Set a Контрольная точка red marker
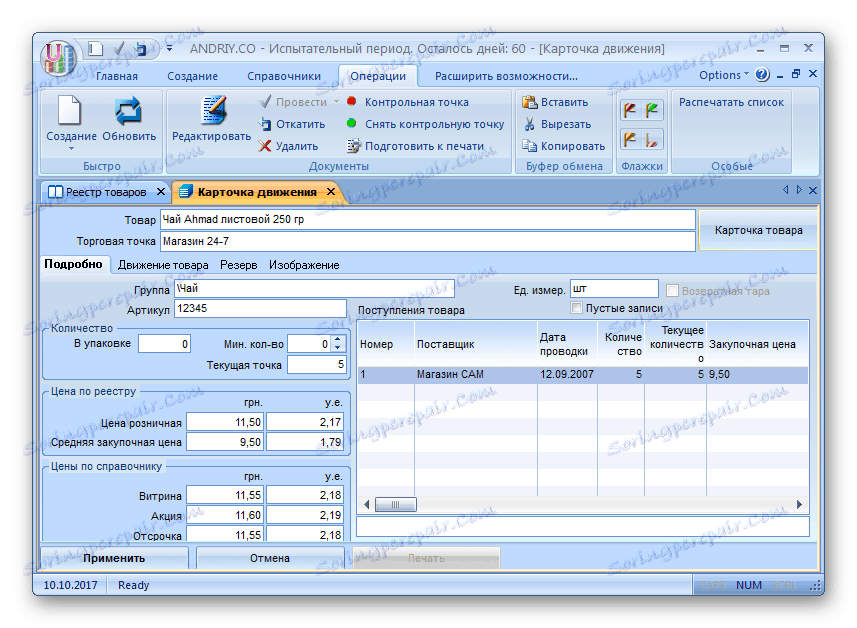The height and width of the screenshot is (628, 857). (x=352, y=102)
